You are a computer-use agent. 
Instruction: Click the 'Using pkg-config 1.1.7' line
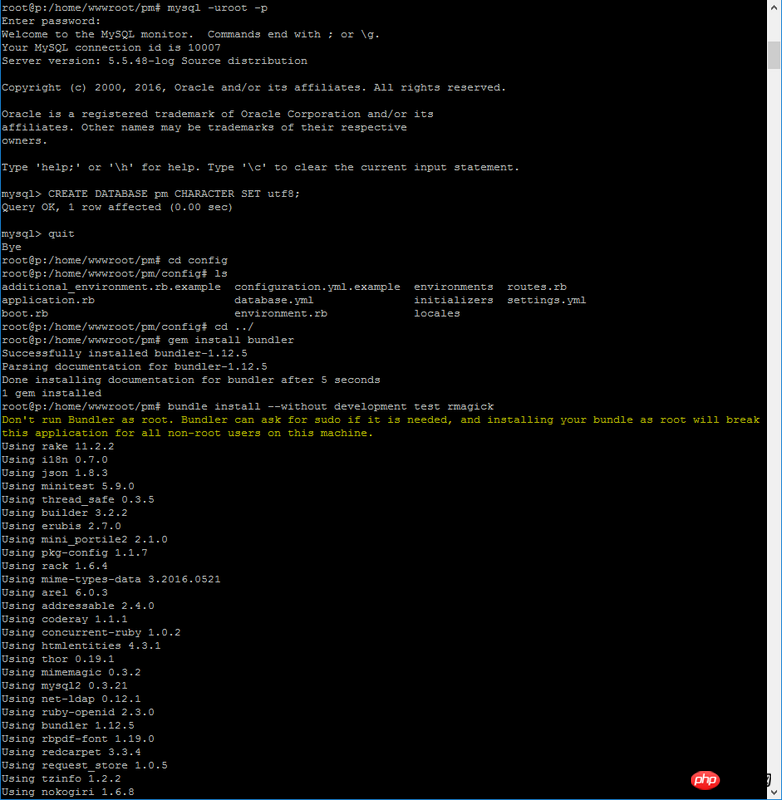point(74,552)
